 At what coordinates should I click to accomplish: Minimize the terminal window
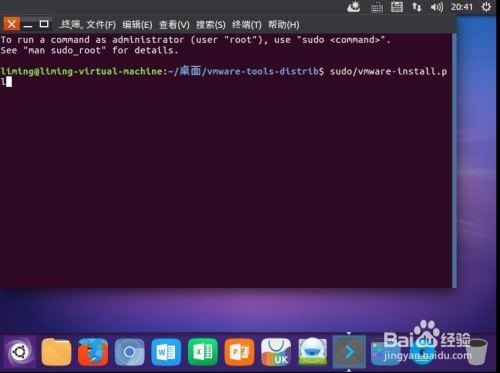coord(28,25)
